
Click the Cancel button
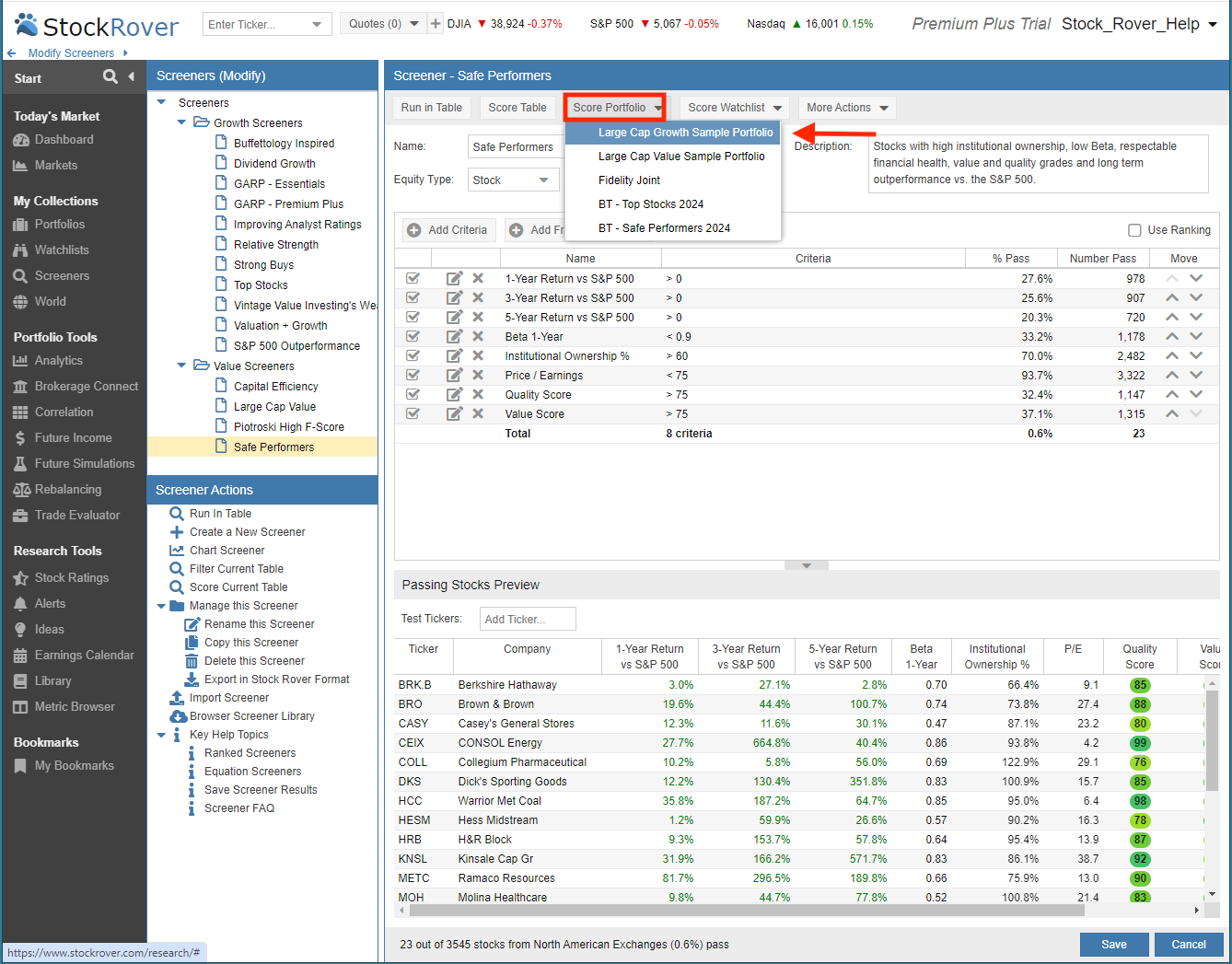(1189, 945)
